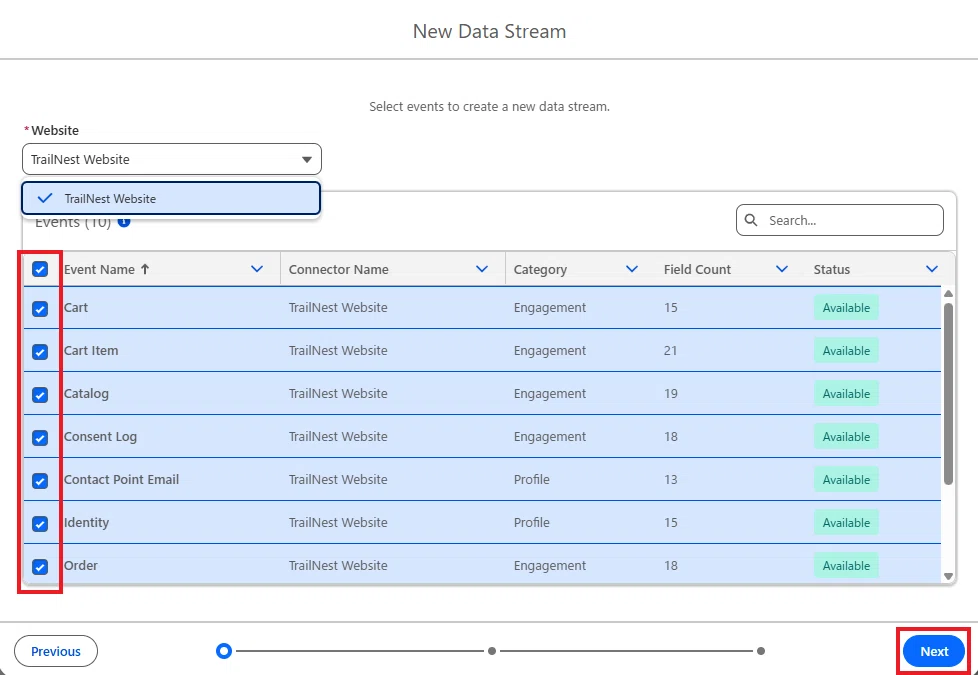Screen dimensions: 978x675
Task: Click the Event Name sort arrow
Action: tap(145, 269)
